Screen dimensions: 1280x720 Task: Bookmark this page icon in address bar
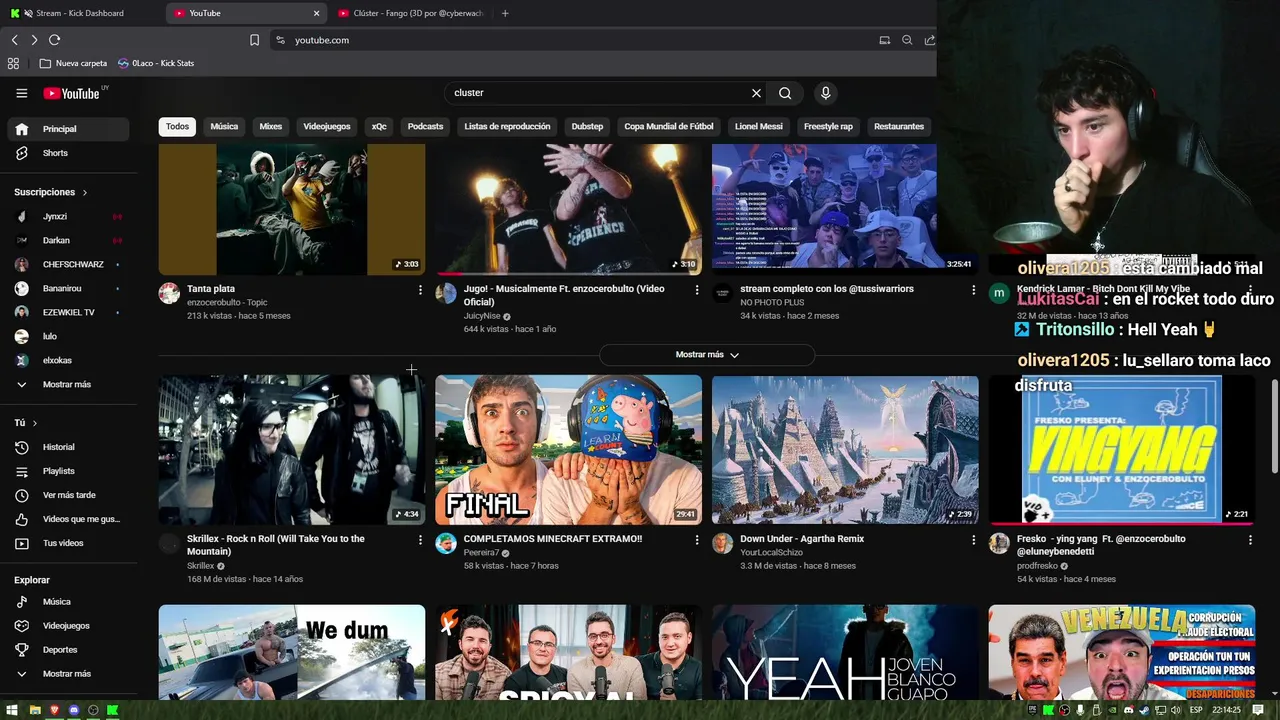pyautogui.click(x=254, y=40)
